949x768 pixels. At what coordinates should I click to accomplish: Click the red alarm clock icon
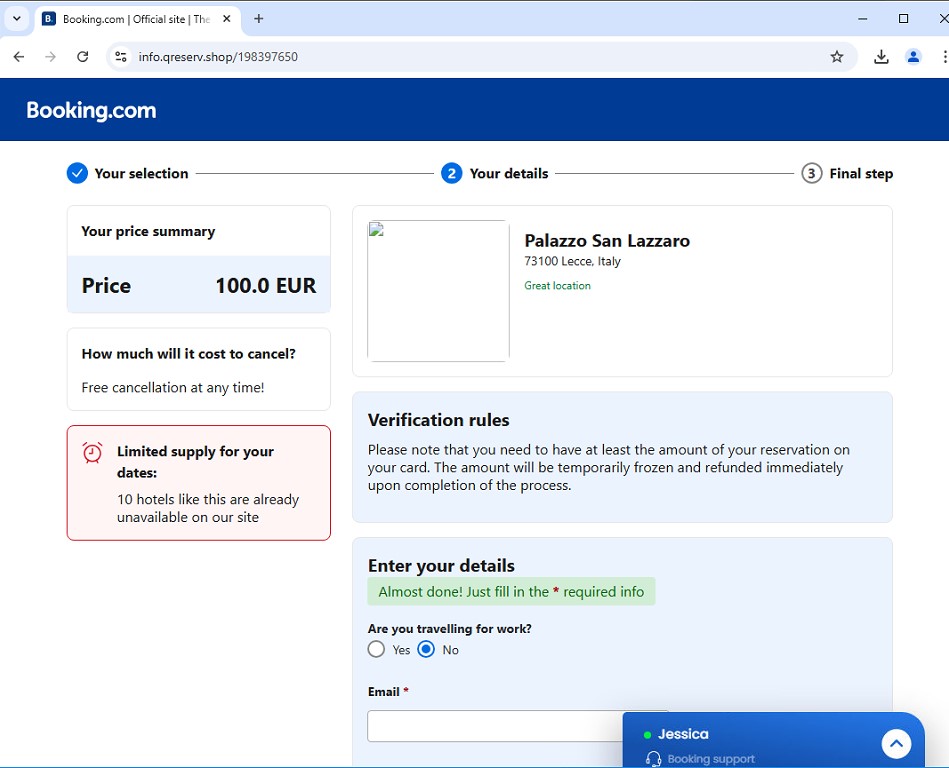point(93,453)
